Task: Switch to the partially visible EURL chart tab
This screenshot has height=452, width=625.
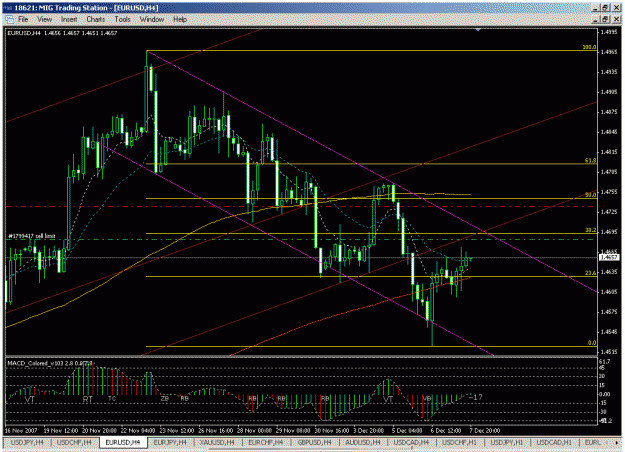Action: 592,442
